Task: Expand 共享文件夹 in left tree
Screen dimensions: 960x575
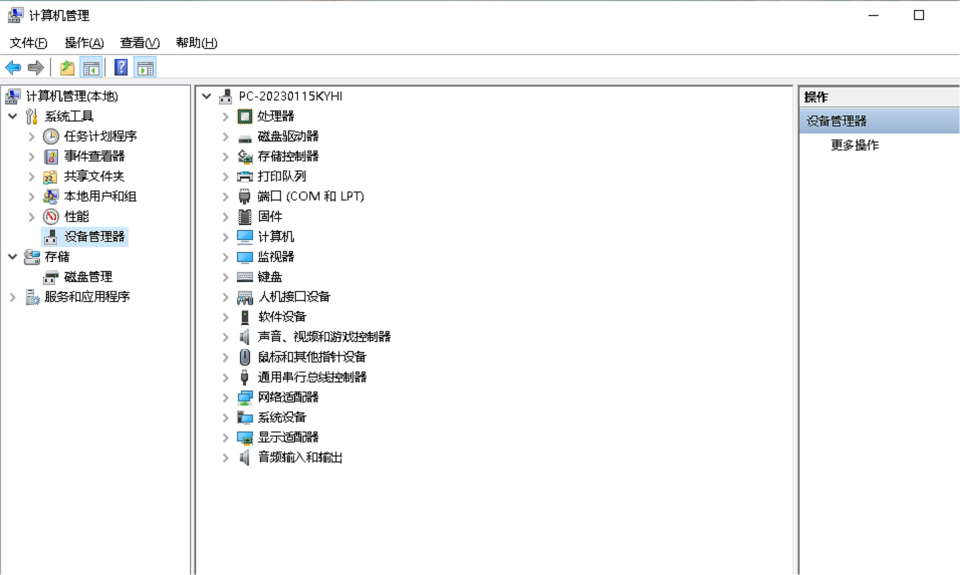Action: click(x=31, y=176)
